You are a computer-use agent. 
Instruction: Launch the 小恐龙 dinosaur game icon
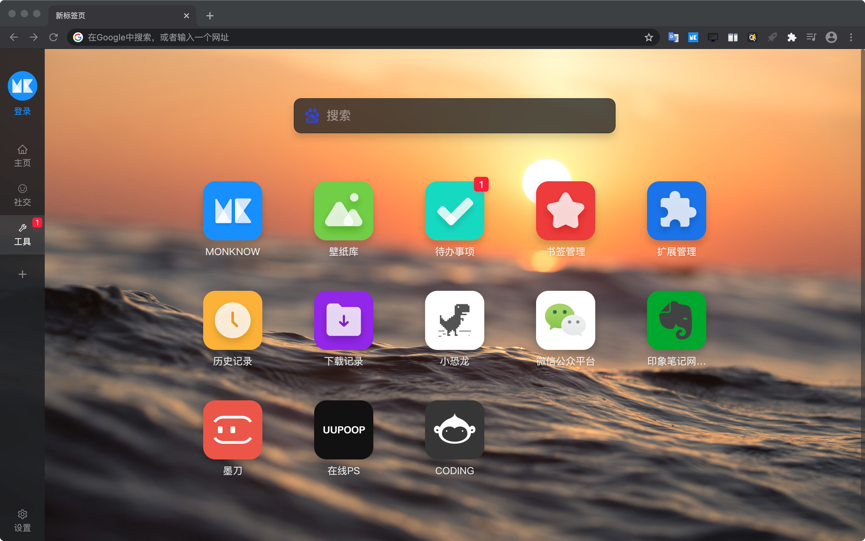pyautogui.click(x=454, y=320)
